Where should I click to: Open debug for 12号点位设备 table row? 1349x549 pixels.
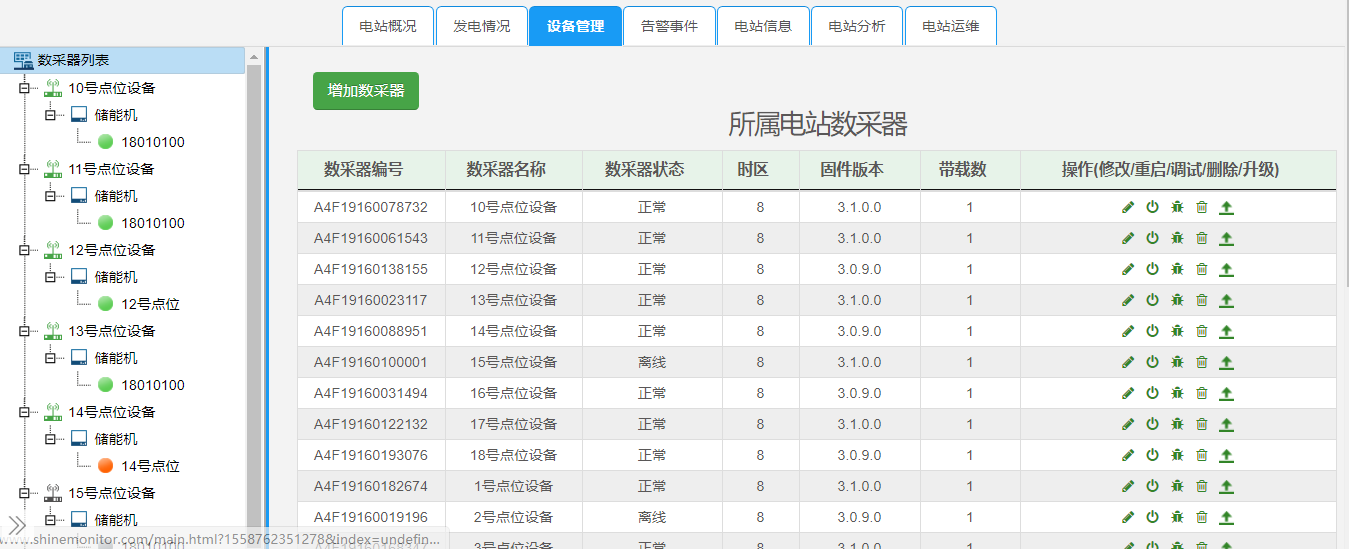(x=1177, y=270)
